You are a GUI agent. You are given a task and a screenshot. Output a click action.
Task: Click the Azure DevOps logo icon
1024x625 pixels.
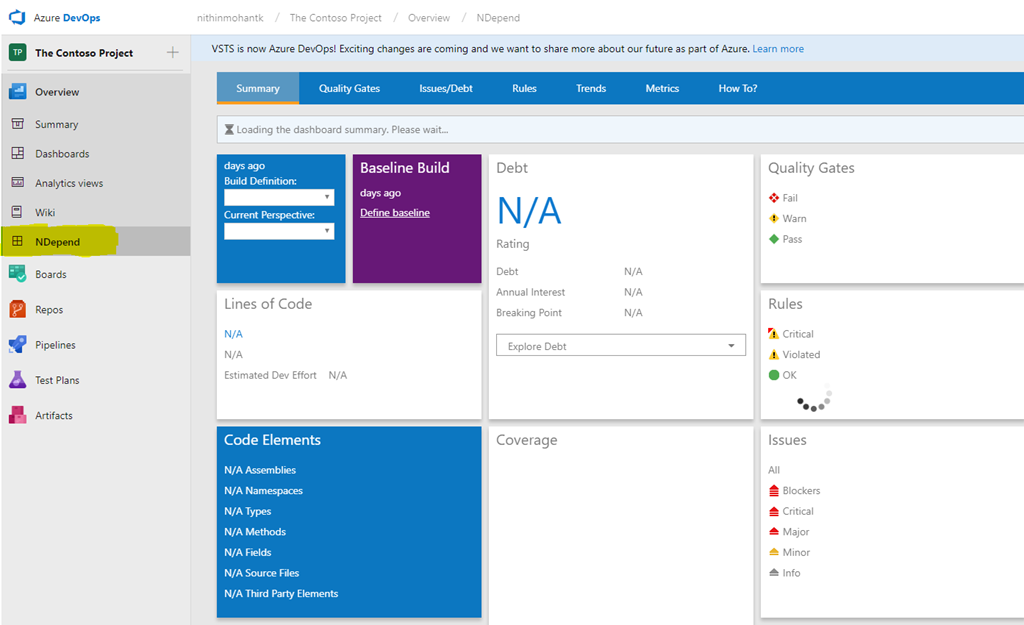click(16, 18)
